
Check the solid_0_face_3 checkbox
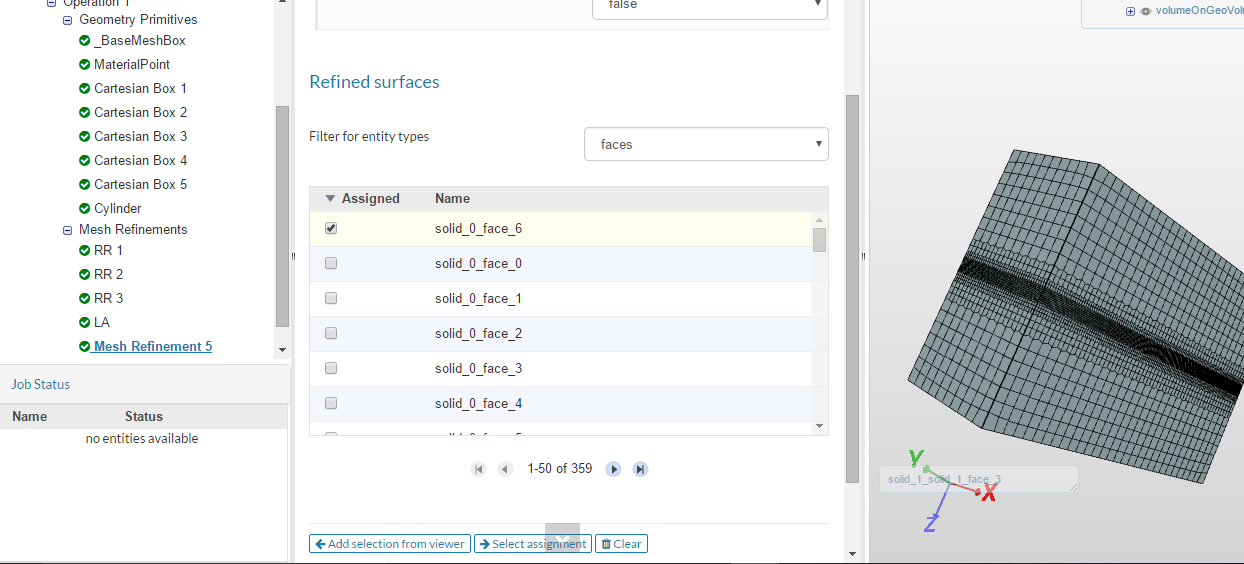point(331,369)
